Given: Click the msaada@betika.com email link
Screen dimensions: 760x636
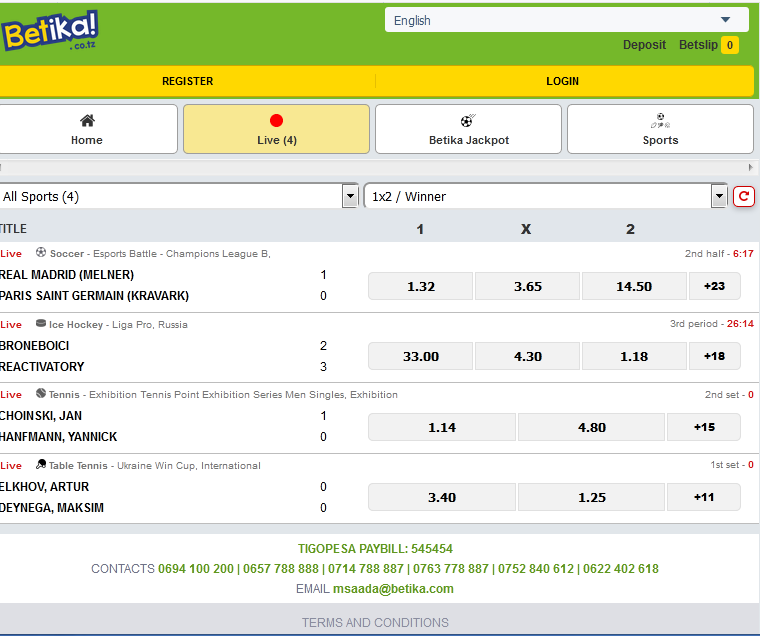Looking at the screenshot, I should click(x=393, y=588).
